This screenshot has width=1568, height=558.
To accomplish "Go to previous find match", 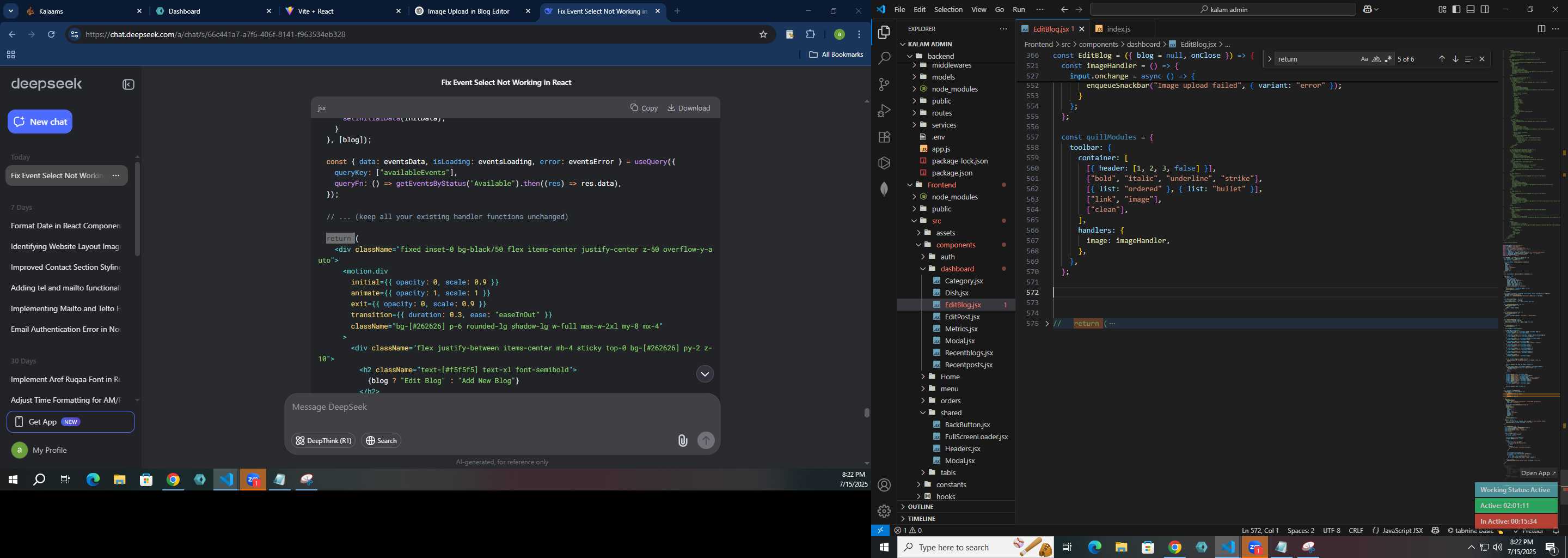I will coord(1441,59).
